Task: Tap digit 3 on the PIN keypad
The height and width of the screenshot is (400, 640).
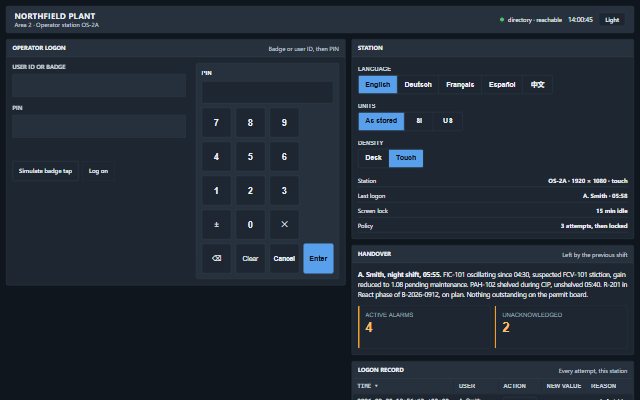Action: click(x=284, y=191)
